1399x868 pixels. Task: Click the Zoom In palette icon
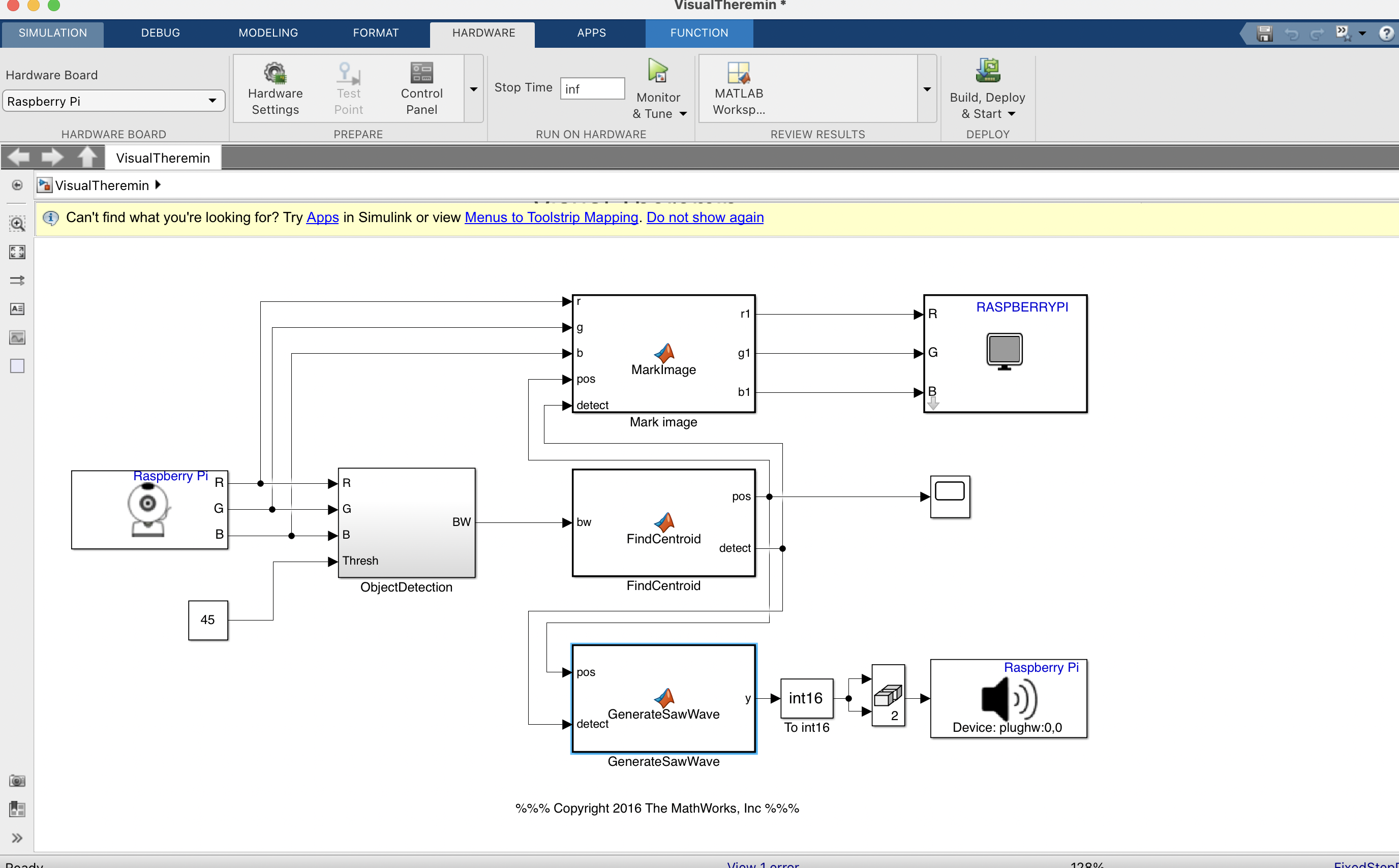tap(17, 223)
